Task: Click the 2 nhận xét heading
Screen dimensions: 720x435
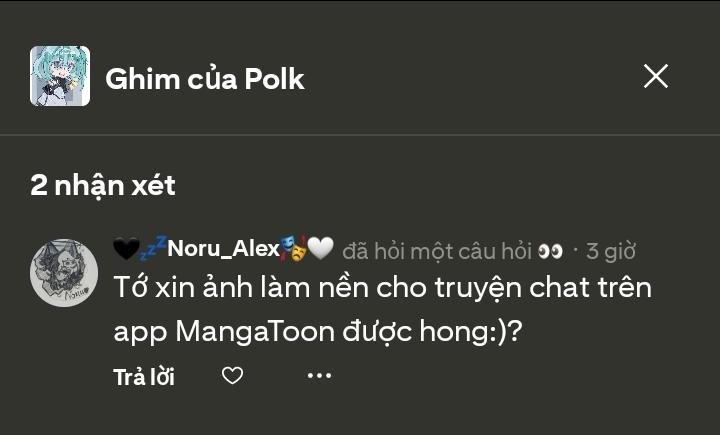Action: (103, 185)
